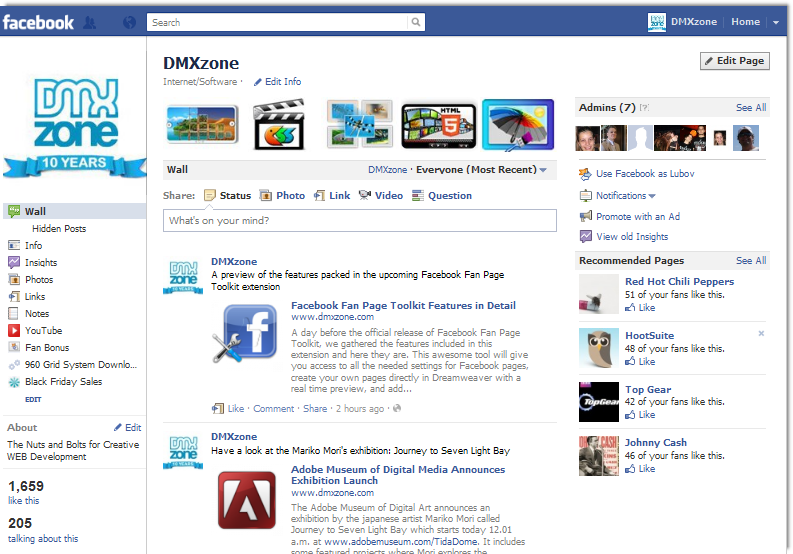This screenshot has height=554, width=793.
Task: Open Wall in left sidebar
Action: click(75, 211)
